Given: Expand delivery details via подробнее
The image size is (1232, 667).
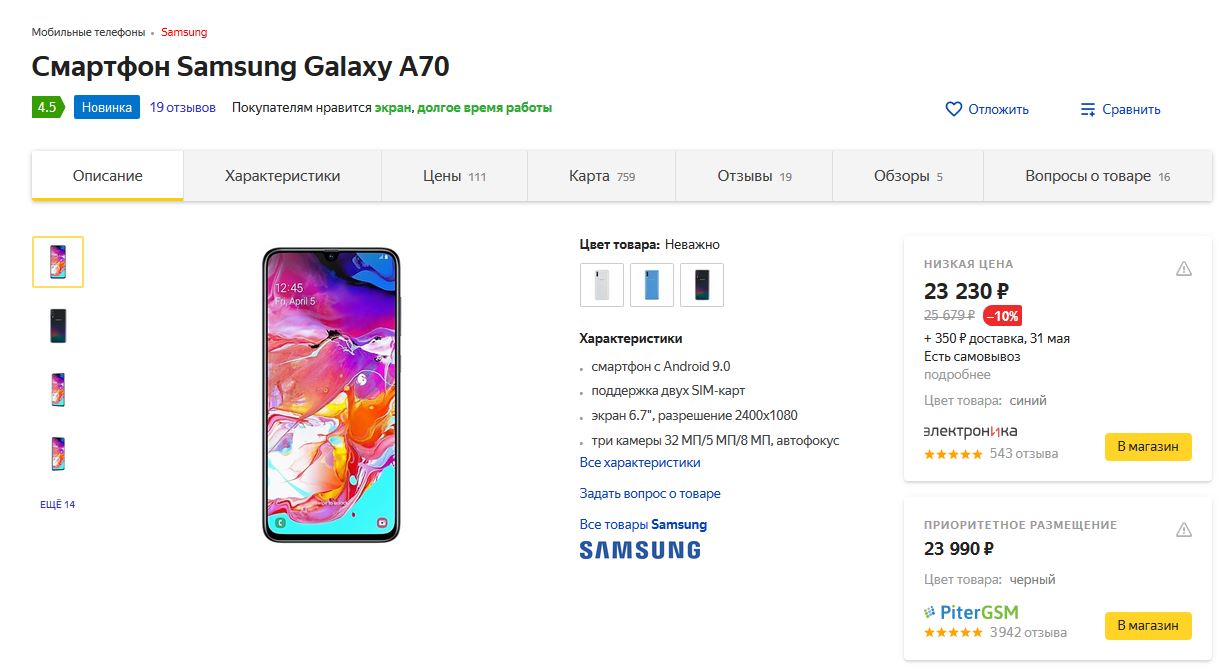Looking at the screenshot, I should click(957, 375).
